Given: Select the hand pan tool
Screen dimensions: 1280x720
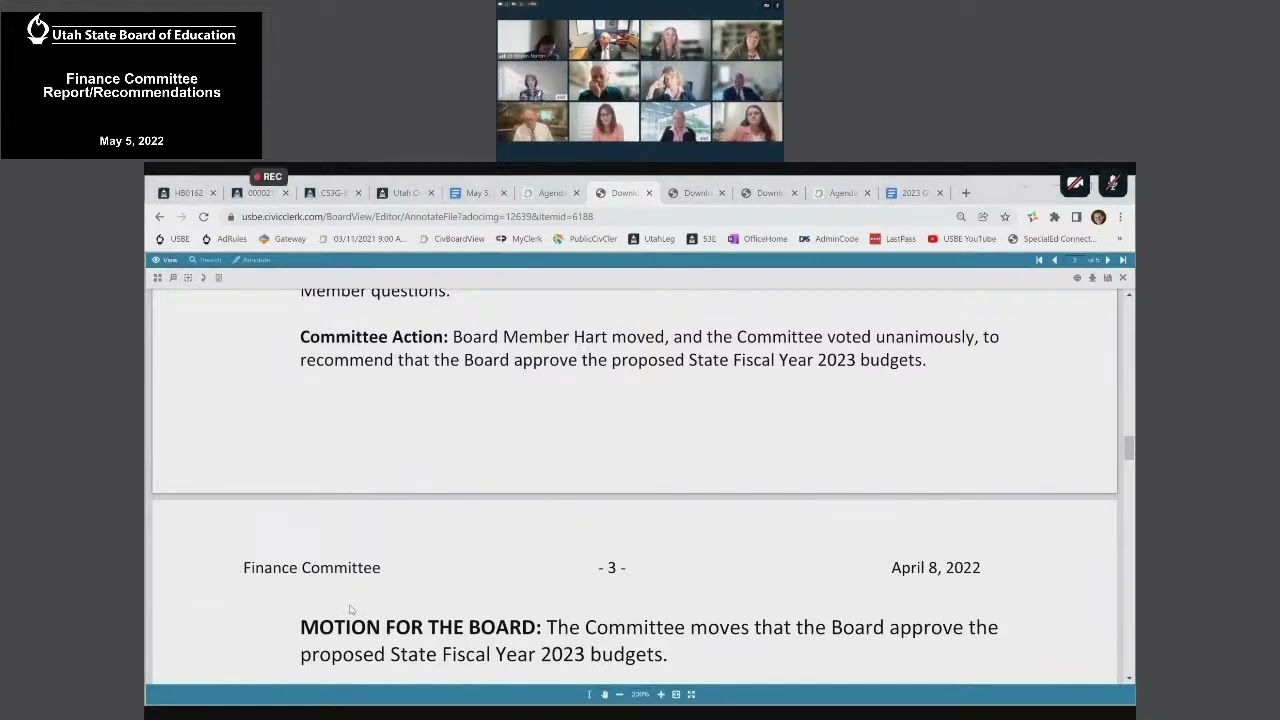Looking at the screenshot, I should (x=604, y=694).
